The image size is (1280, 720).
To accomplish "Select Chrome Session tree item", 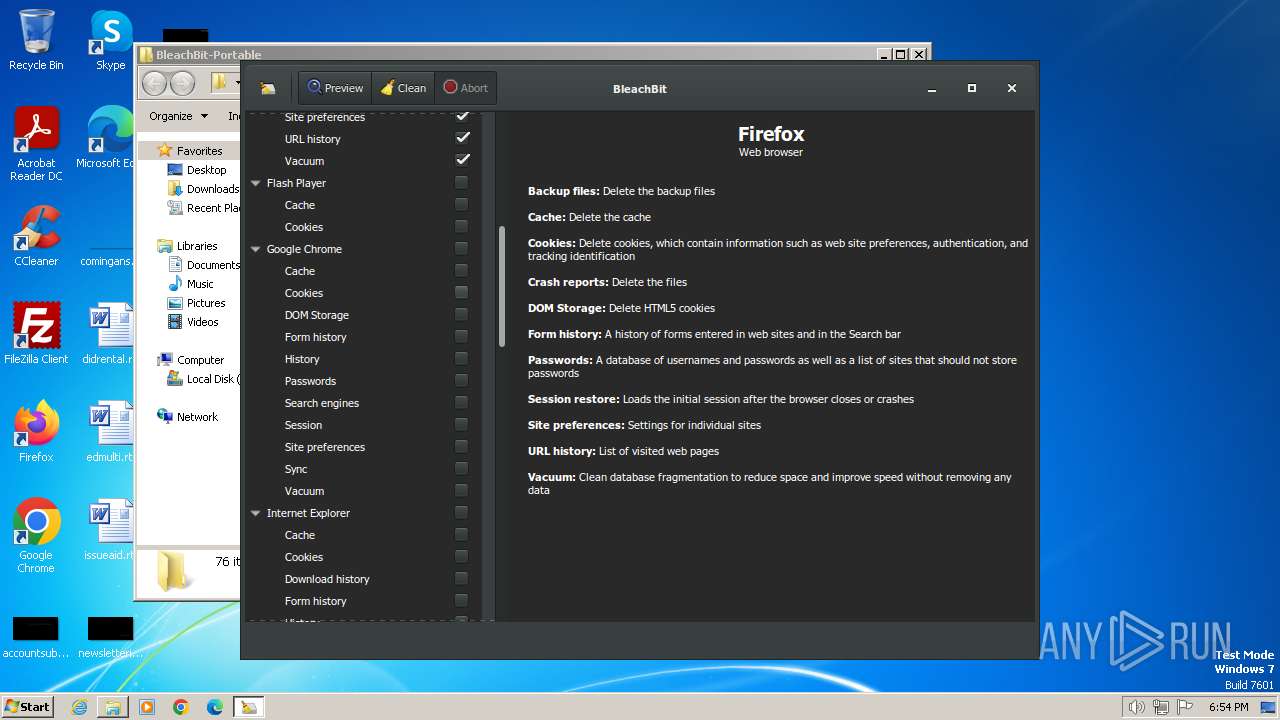I will [x=303, y=425].
